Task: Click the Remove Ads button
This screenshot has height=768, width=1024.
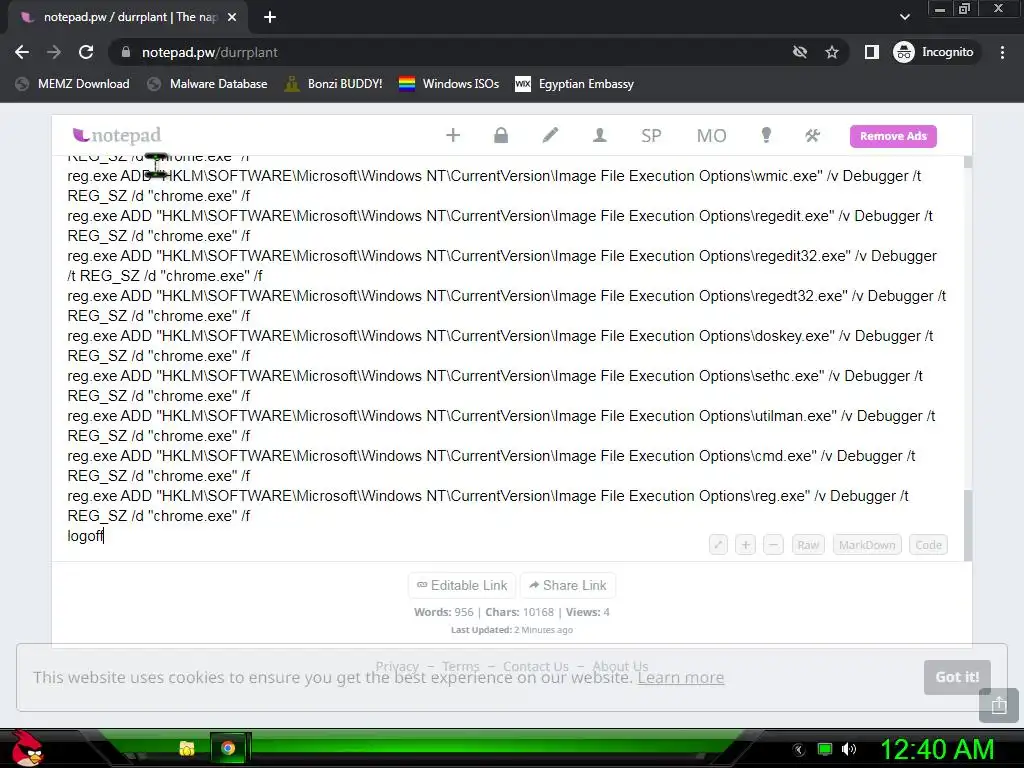Action: [893, 136]
